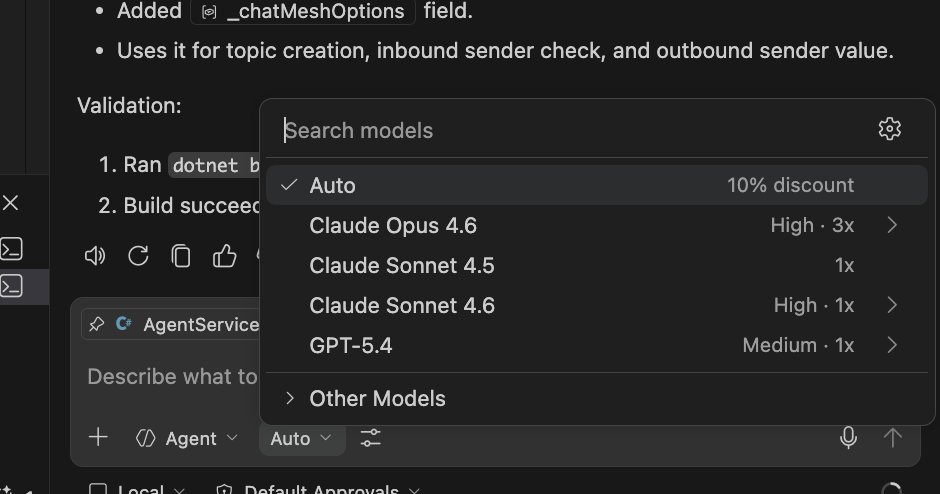Retry the response with the refresh icon

(x=138, y=256)
